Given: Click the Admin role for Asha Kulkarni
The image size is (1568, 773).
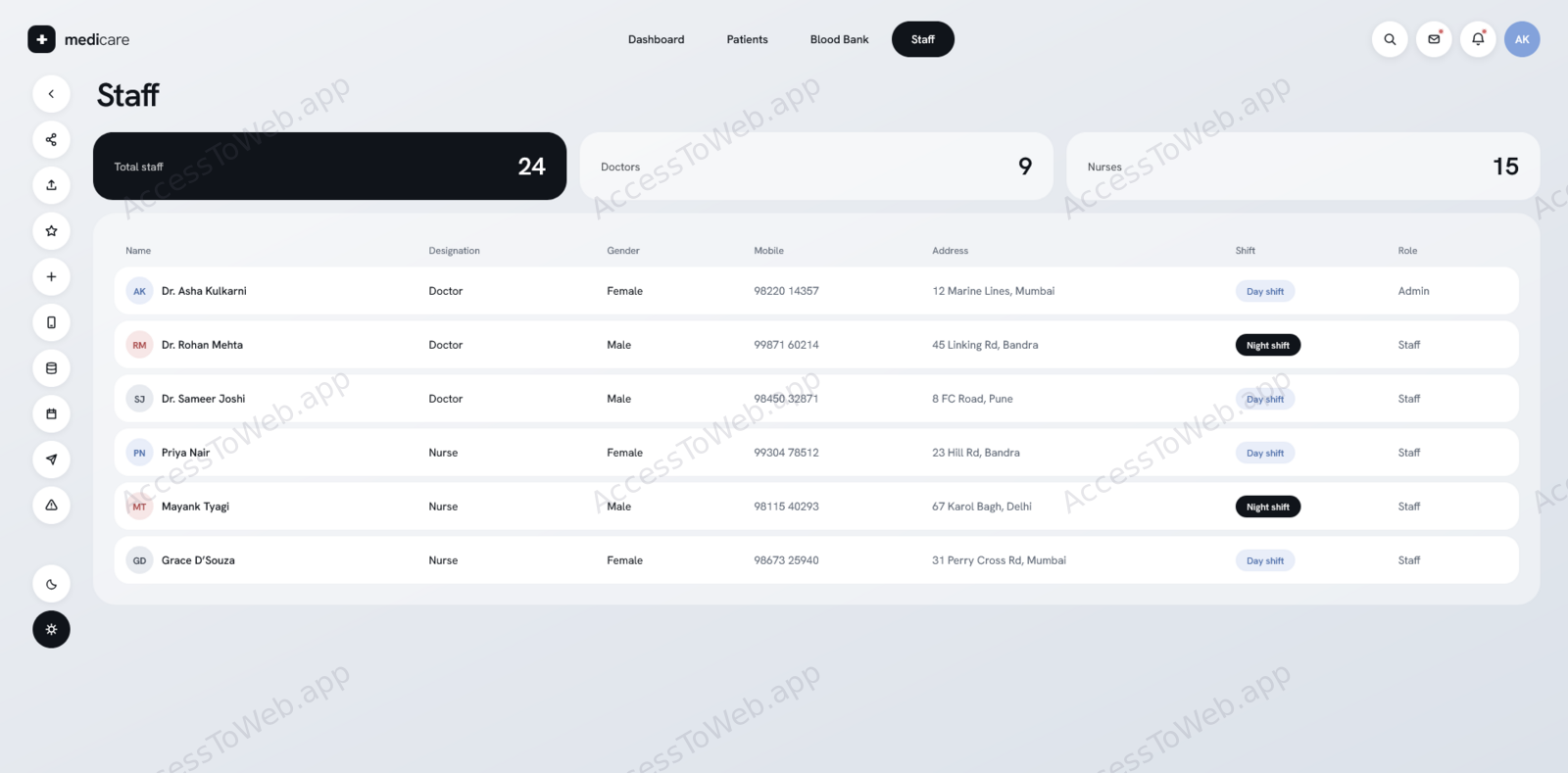Looking at the screenshot, I should coord(1414,291).
